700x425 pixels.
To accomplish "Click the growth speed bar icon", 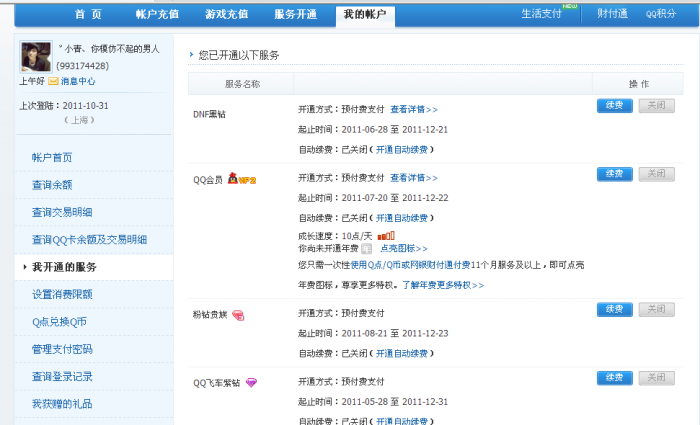I will tap(386, 235).
